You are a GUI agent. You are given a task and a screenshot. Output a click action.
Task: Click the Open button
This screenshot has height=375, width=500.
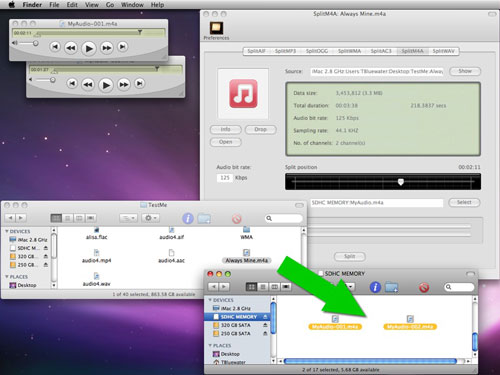pyautogui.click(x=226, y=142)
